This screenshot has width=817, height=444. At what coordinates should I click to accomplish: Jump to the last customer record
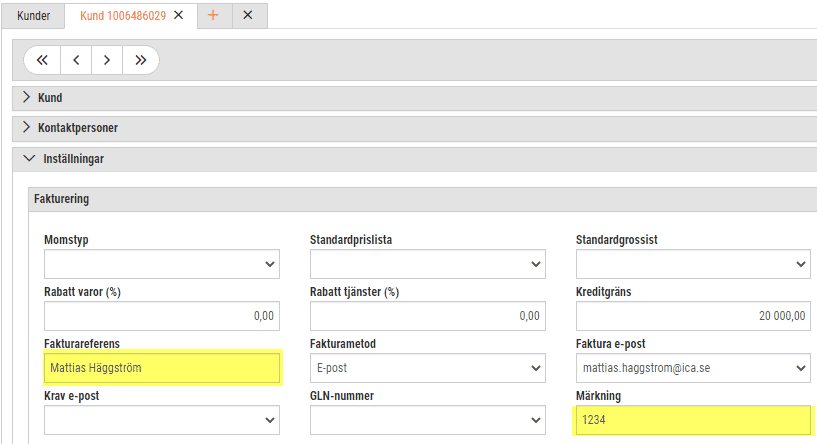(x=140, y=60)
